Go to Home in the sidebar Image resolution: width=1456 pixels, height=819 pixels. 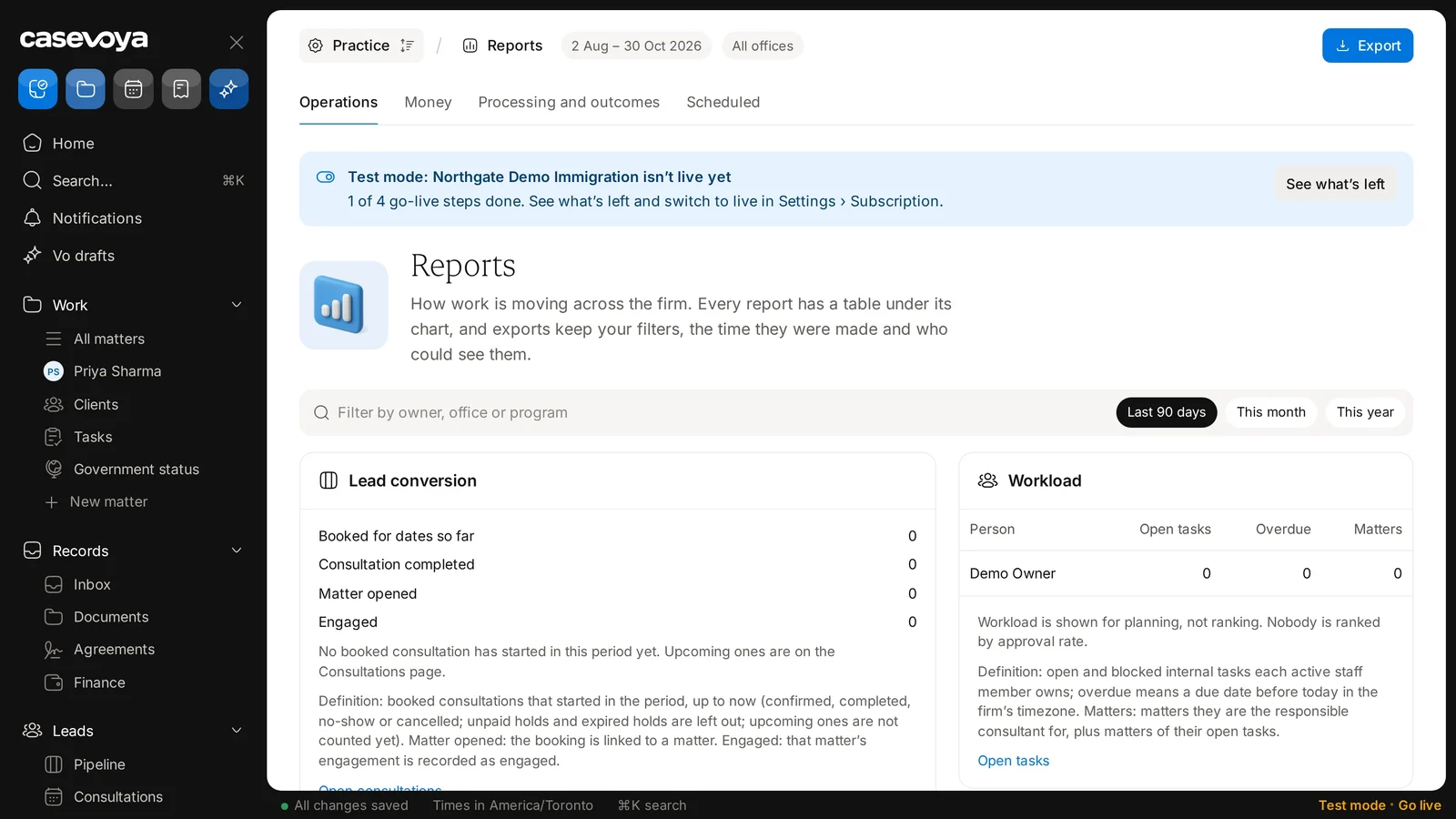point(133,143)
